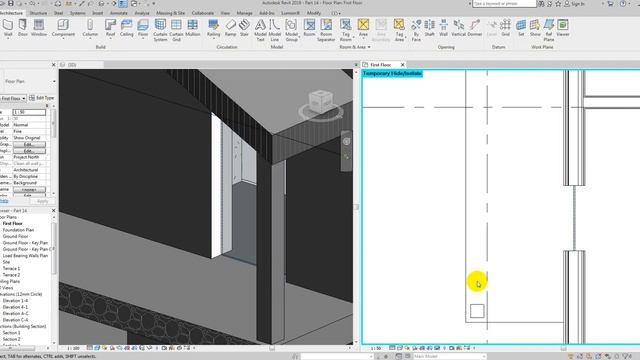Select the Window tool in the Build panel
640x360 pixels.
tap(39, 28)
